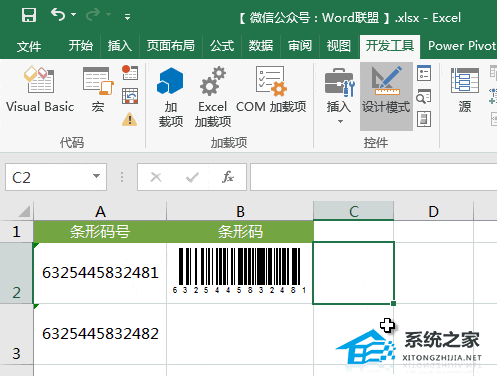This screenshot has height=376, width=497.
Task: Select column D header
Action: [433, 211]
